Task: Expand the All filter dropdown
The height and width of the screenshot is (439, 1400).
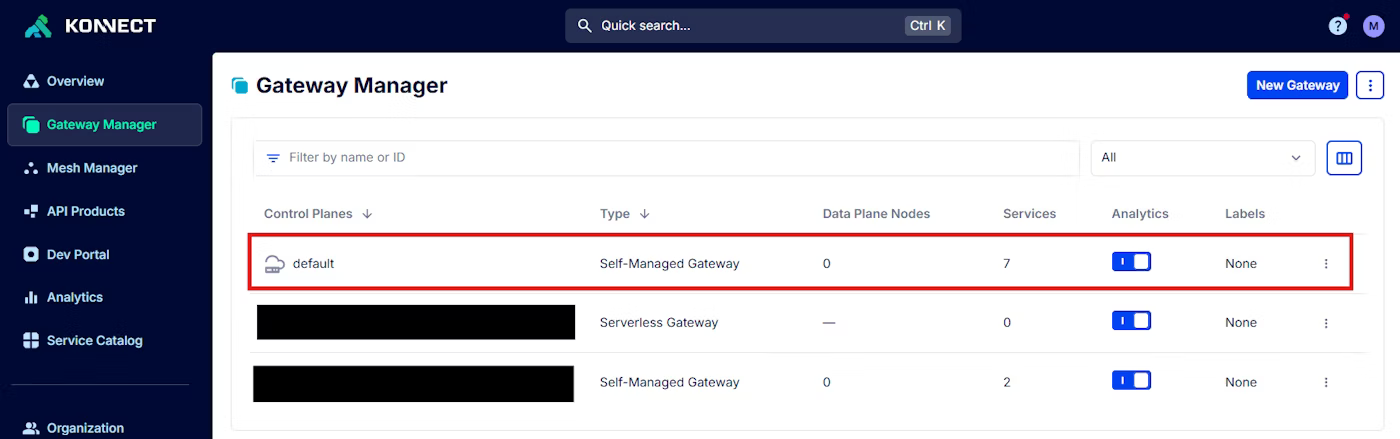Action: click(x=1202, y=158)
